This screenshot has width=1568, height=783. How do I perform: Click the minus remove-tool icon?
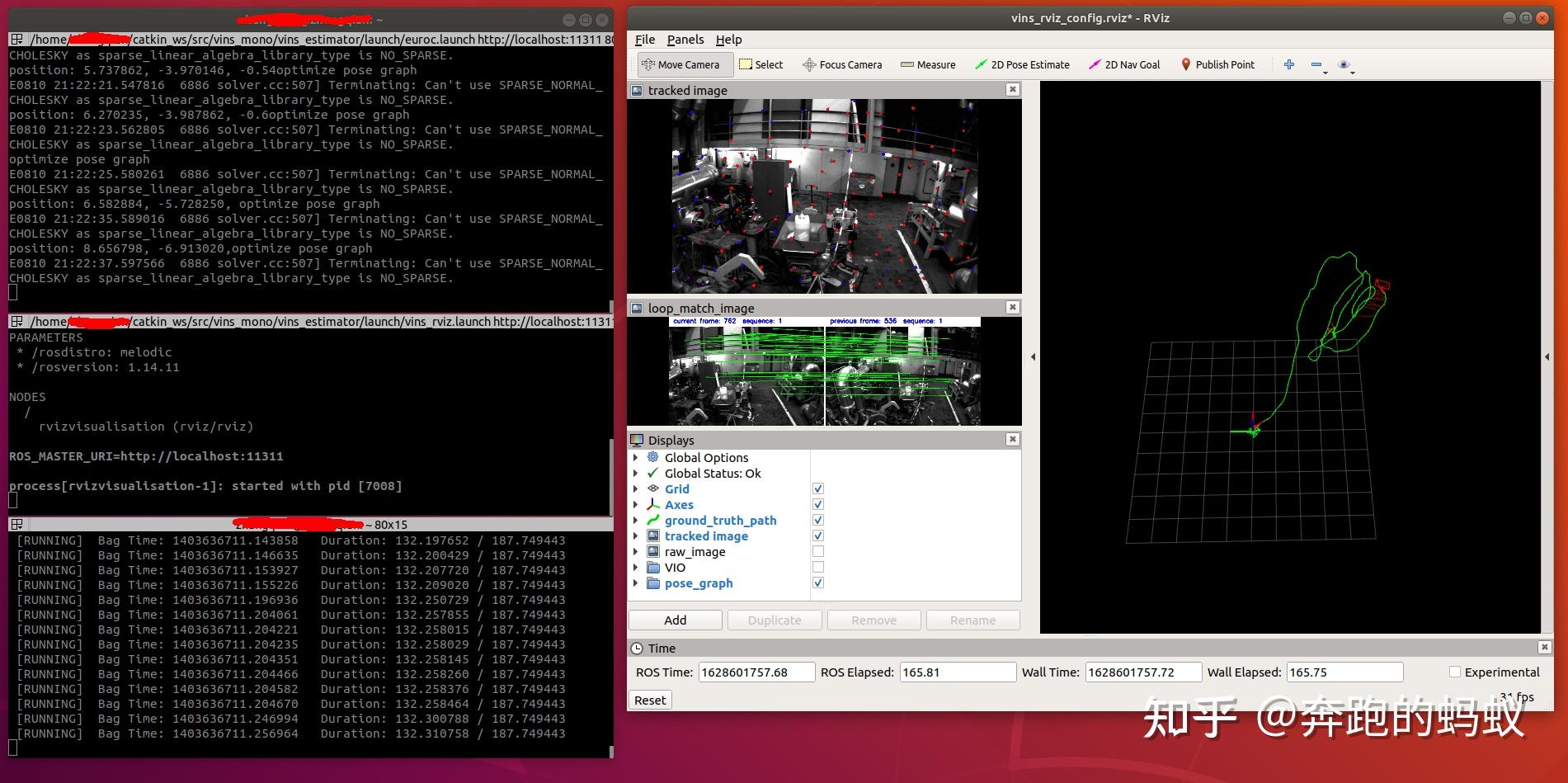pyautogui.click(x=1316, y=64)
